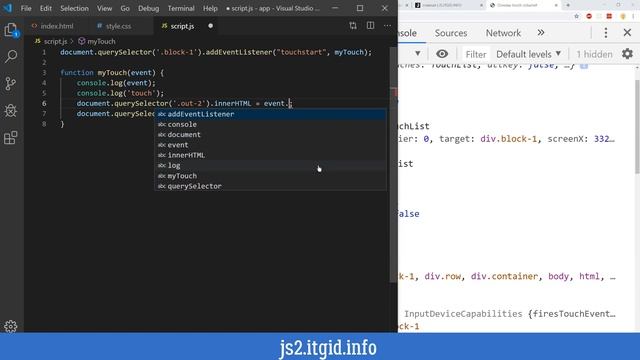Switch to the DevTools Sources tab
This screenshot has height=360, width=640.
pos(451,33)
